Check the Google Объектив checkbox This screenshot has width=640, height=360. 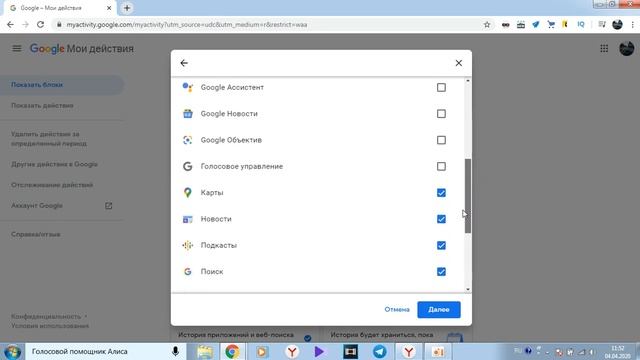tap(441, 140)
